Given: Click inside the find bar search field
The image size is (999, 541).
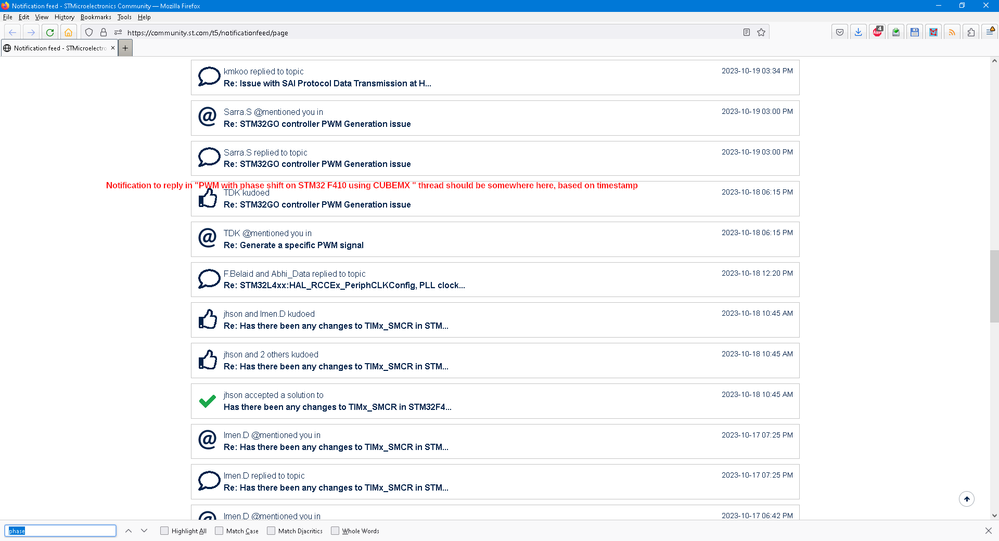Looking at the screenshot, I should pos(61,531).
